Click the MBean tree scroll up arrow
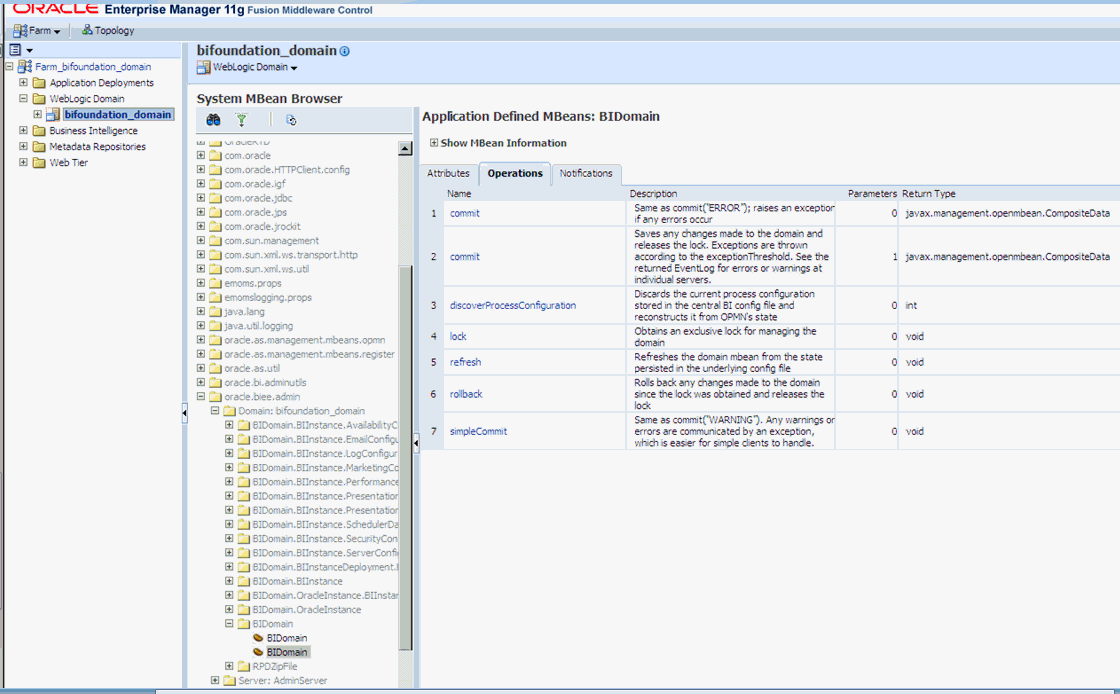The width and height of the screenshot is (1120, 694). click(x=405, y=149)
